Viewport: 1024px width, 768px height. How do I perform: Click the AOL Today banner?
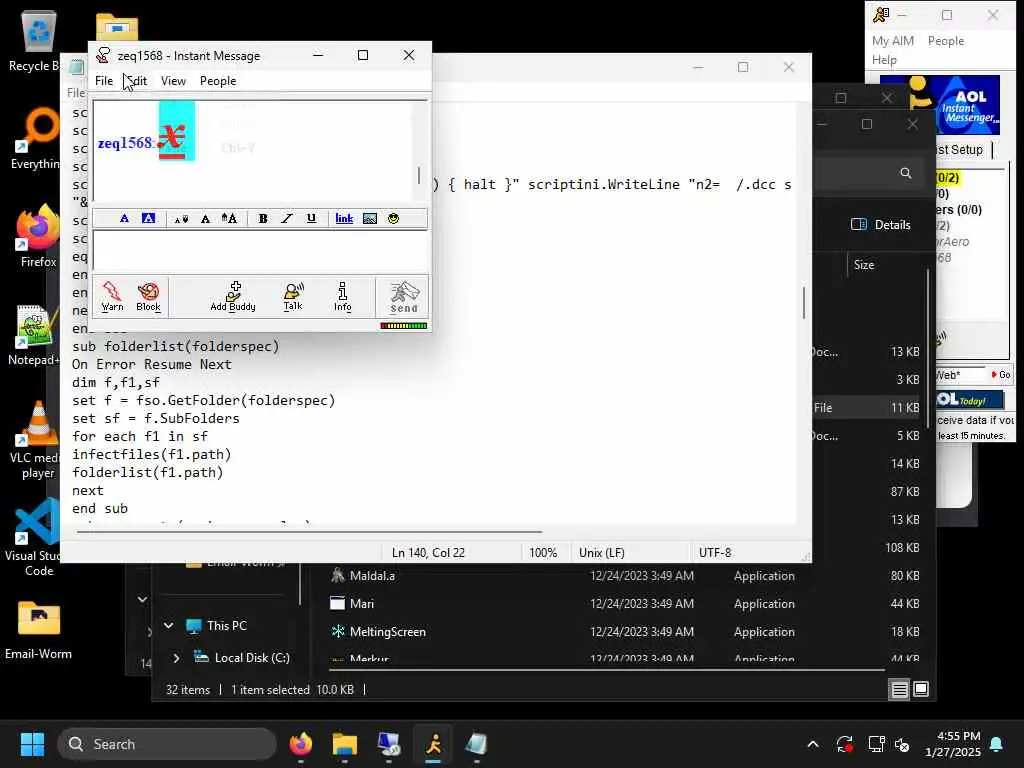tap(969, 400)
